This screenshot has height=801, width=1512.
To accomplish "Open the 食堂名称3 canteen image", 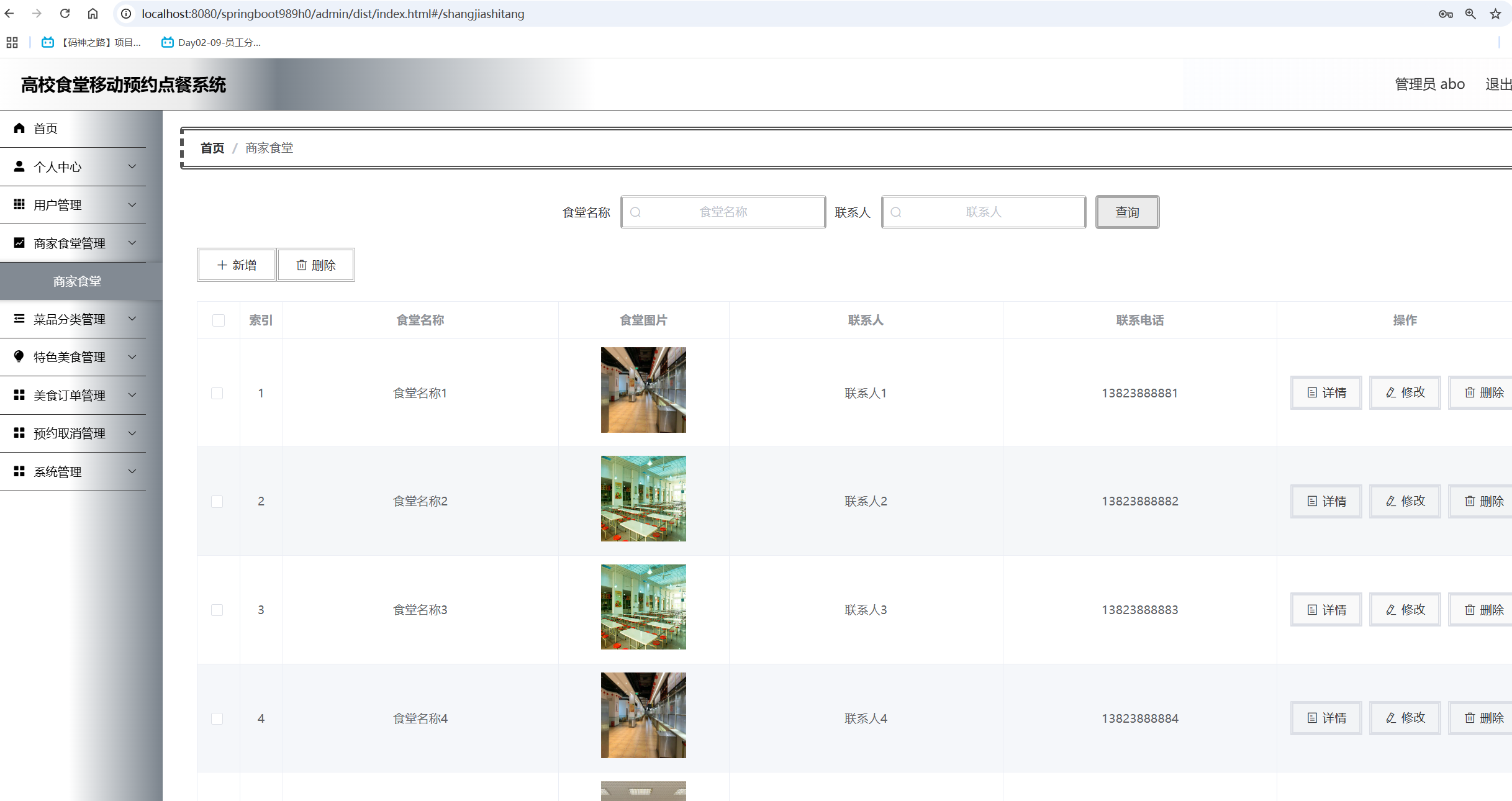I will point(643,607).
